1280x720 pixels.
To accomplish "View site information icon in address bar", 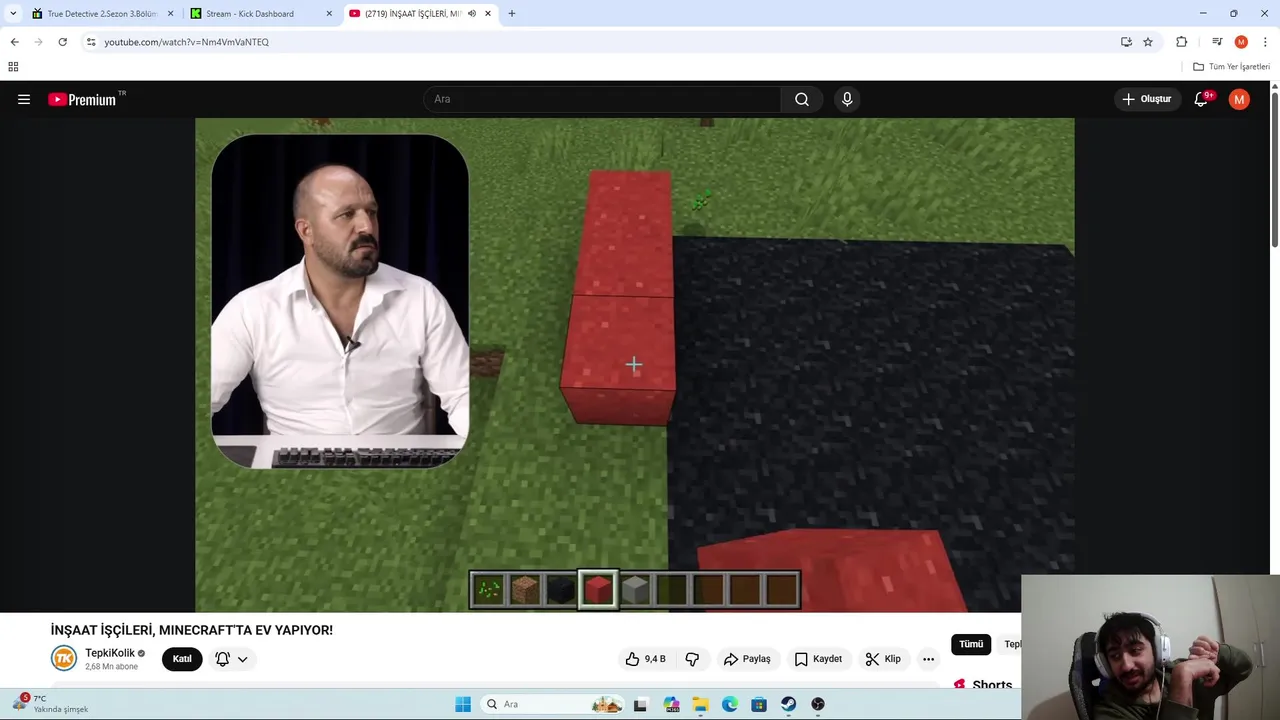I will (91, 42).
